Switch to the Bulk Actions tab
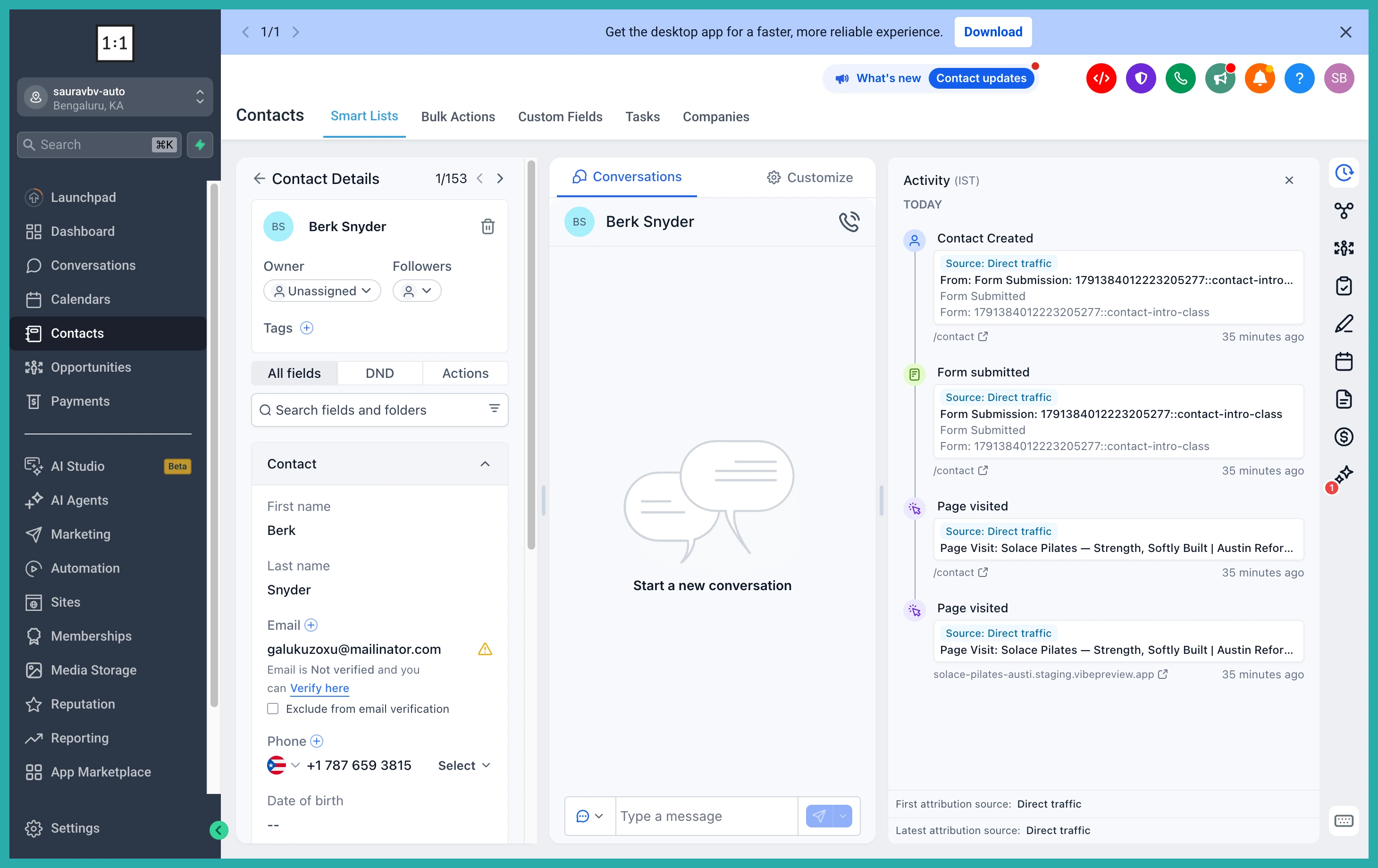 pyautogui.click(x=458, y=117)
